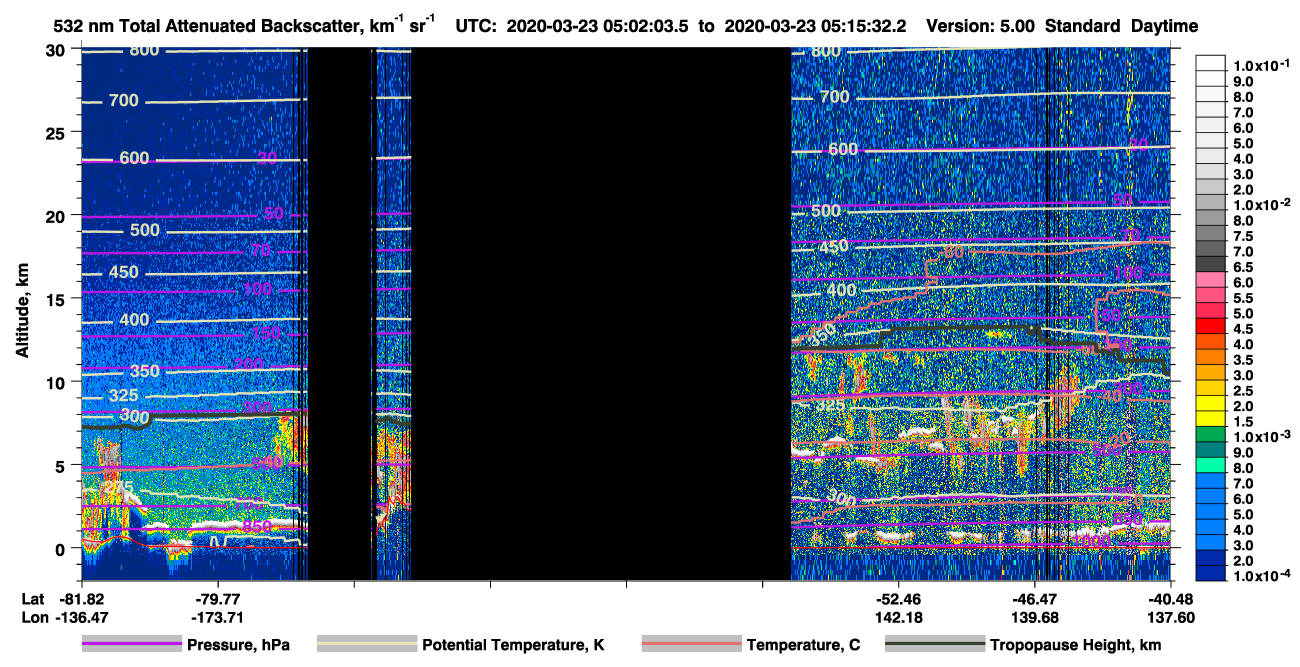This screenshot has height=667, width=1300.
Task: Select the latitude value '-40.48'
Action: tap(1171, 599)
